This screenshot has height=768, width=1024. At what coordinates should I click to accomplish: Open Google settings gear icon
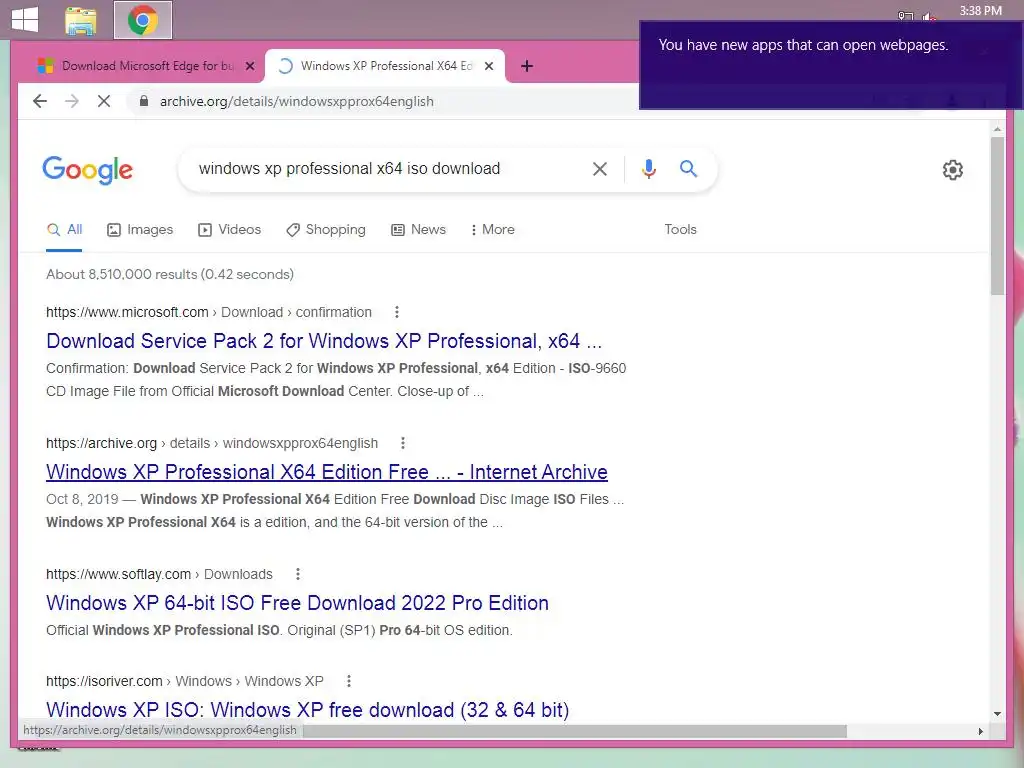pos(953,170)
